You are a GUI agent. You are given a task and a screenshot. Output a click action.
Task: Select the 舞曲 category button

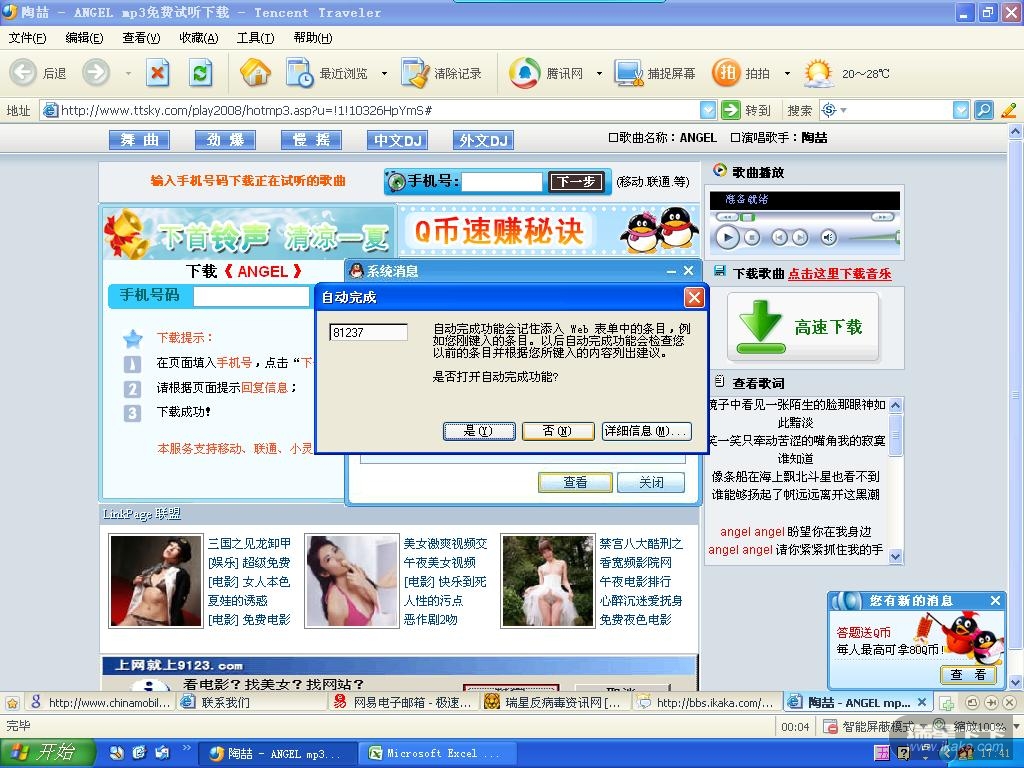click(139, 140)
